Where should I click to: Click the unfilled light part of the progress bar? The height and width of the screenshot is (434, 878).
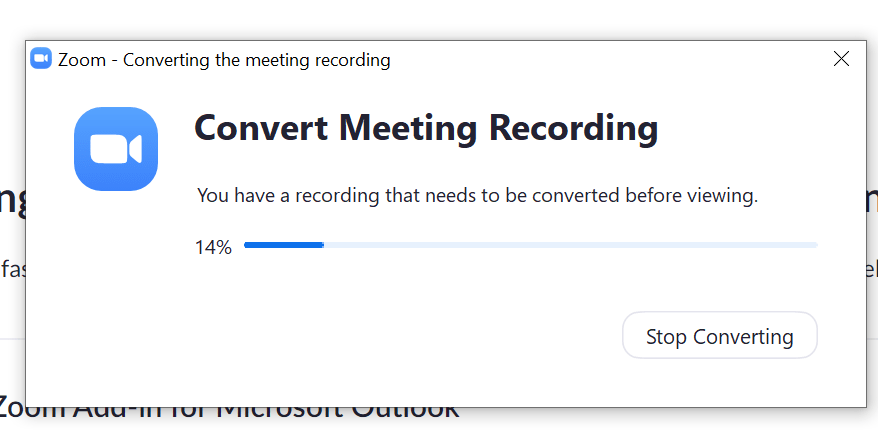point(570,245)
